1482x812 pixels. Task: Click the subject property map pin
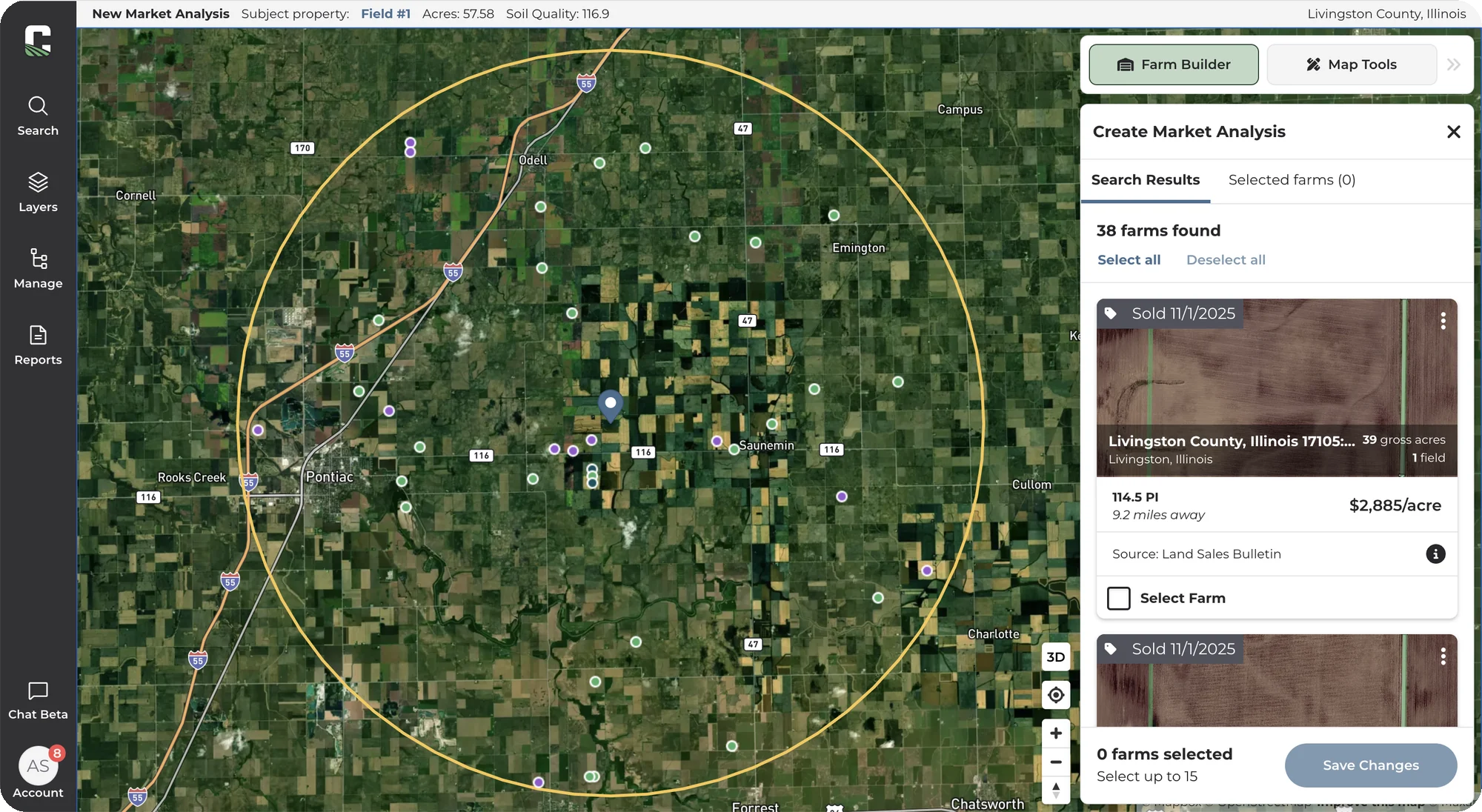click(611, 406)
